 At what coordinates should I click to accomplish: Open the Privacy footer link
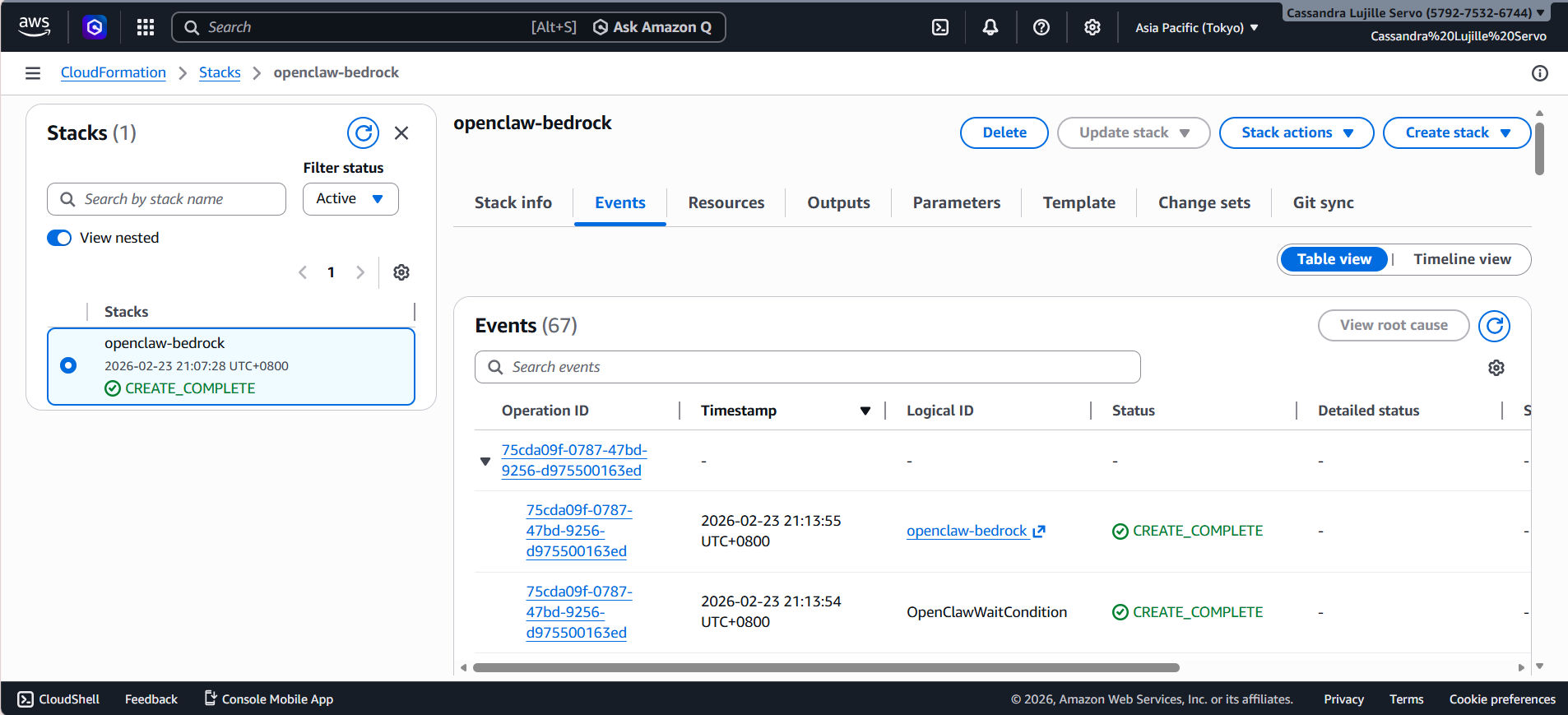[x=1343, y=699]
